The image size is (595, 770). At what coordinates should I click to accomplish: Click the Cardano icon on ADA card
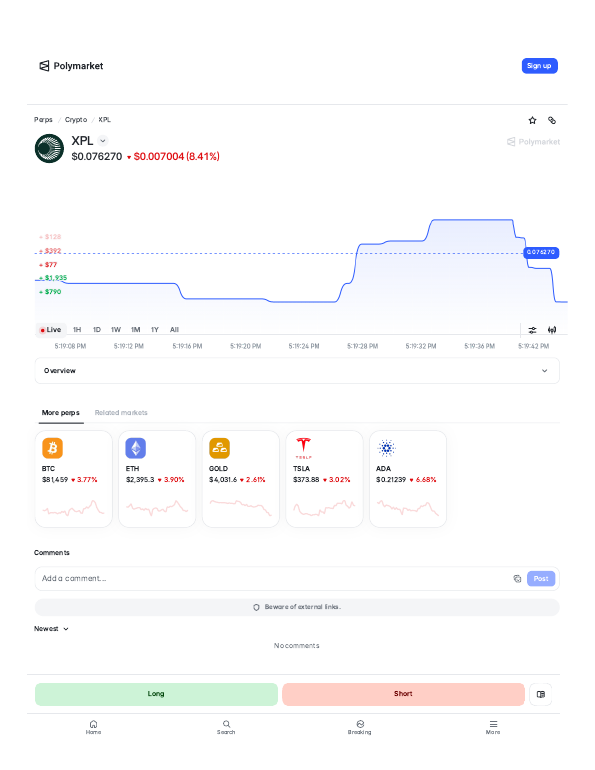387,448
